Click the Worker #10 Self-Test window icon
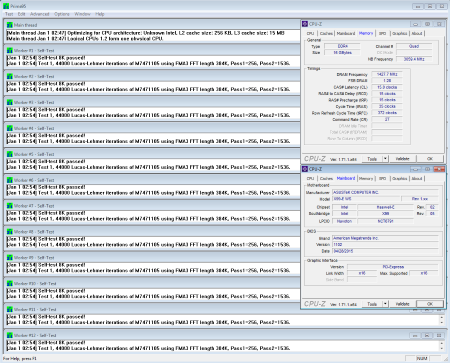 click(x=10, y=283)
